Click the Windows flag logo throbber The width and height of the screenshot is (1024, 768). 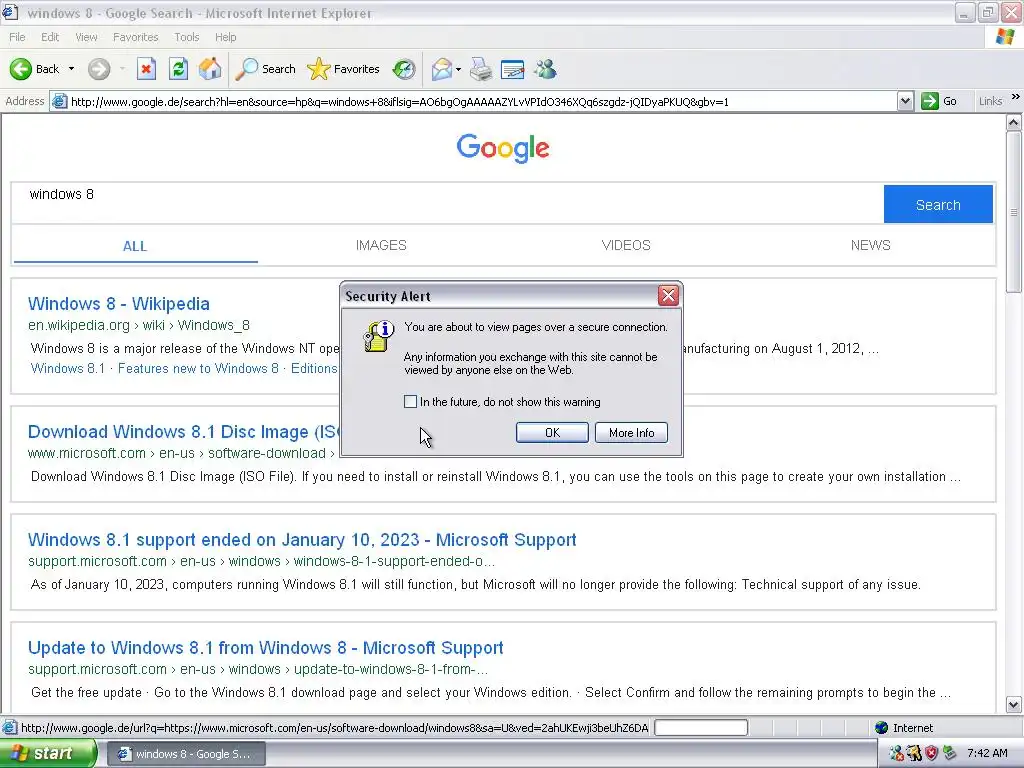(1004, 37)
